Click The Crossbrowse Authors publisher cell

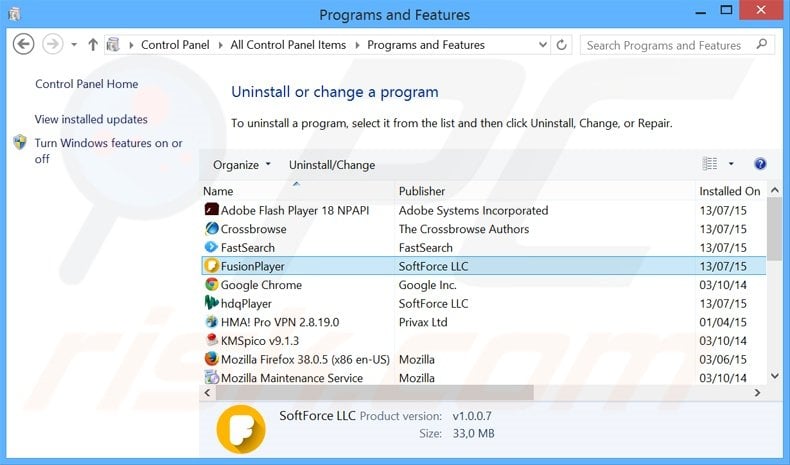464,229
